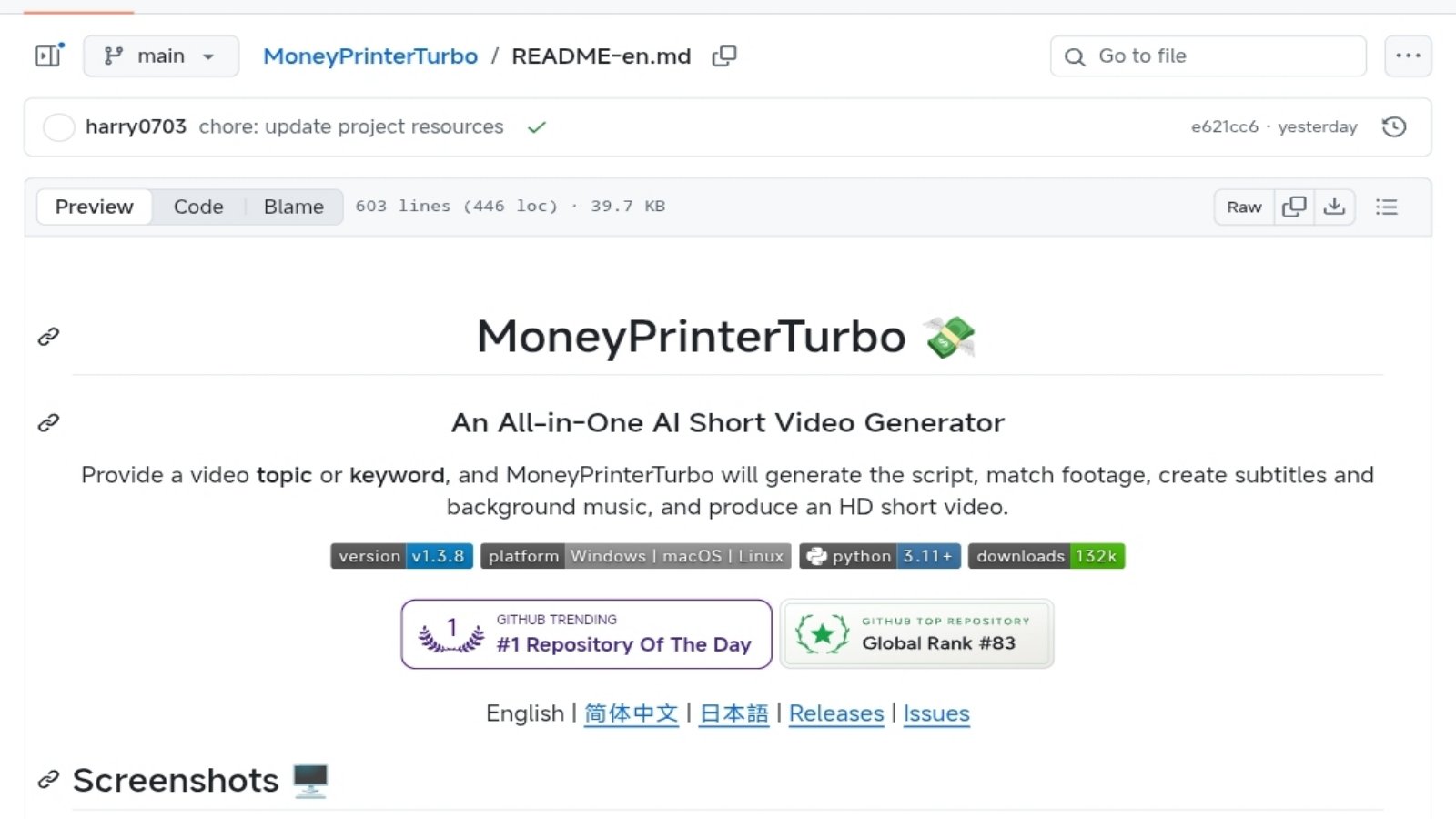Open the Raw file view
This screenshot has height=819, width=1456.
[1244, 207]
